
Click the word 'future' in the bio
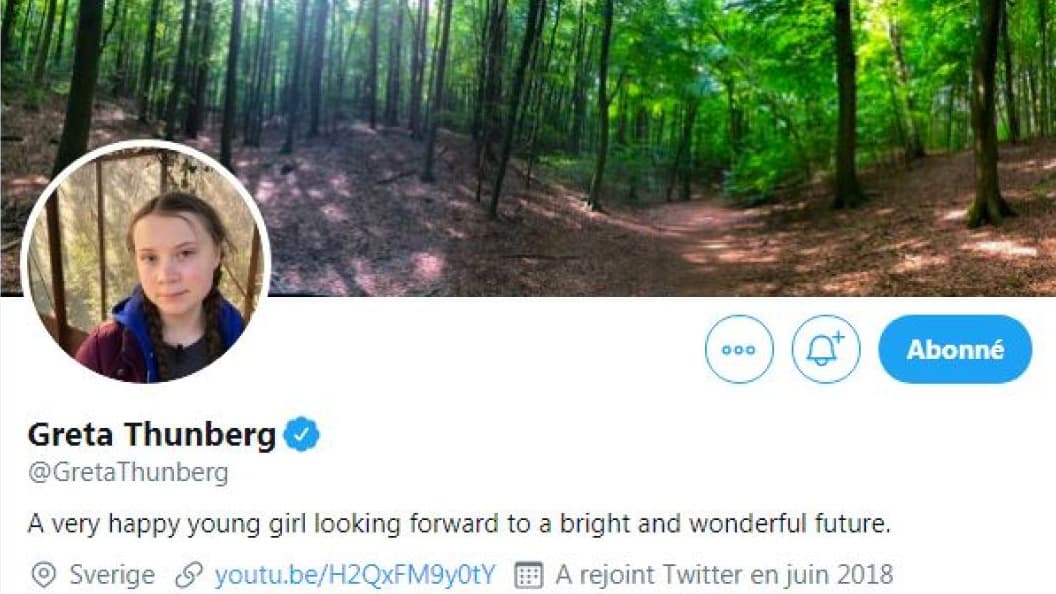851,523
